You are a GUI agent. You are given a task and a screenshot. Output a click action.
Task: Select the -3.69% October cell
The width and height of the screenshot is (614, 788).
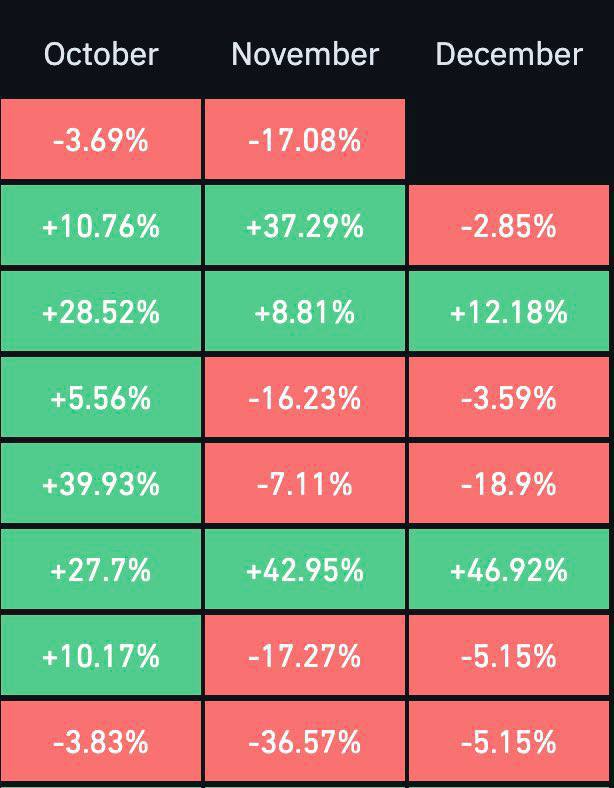click(x=101, y=140)
